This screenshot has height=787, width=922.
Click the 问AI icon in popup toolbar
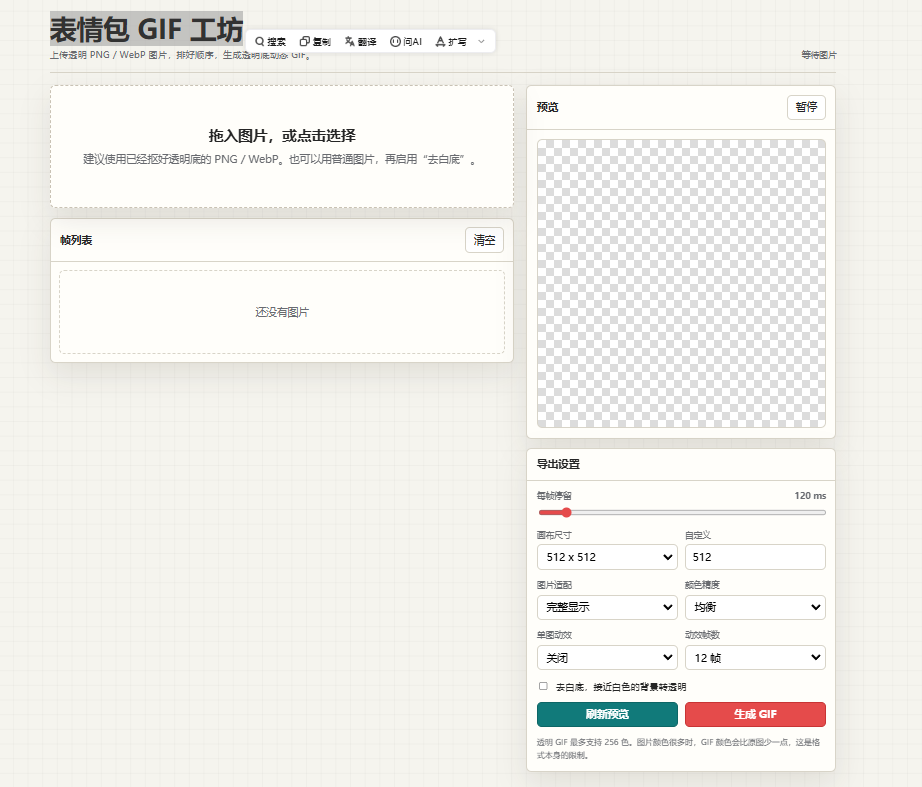click(395, 42)
